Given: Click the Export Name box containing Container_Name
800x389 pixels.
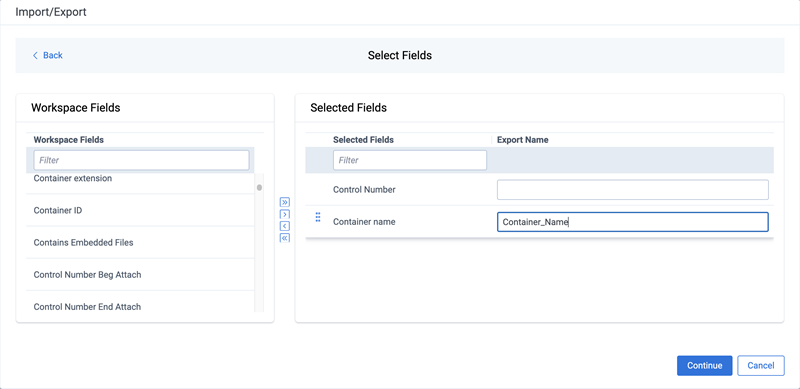Looking at the screenshot, I should (x=633, y=222).
